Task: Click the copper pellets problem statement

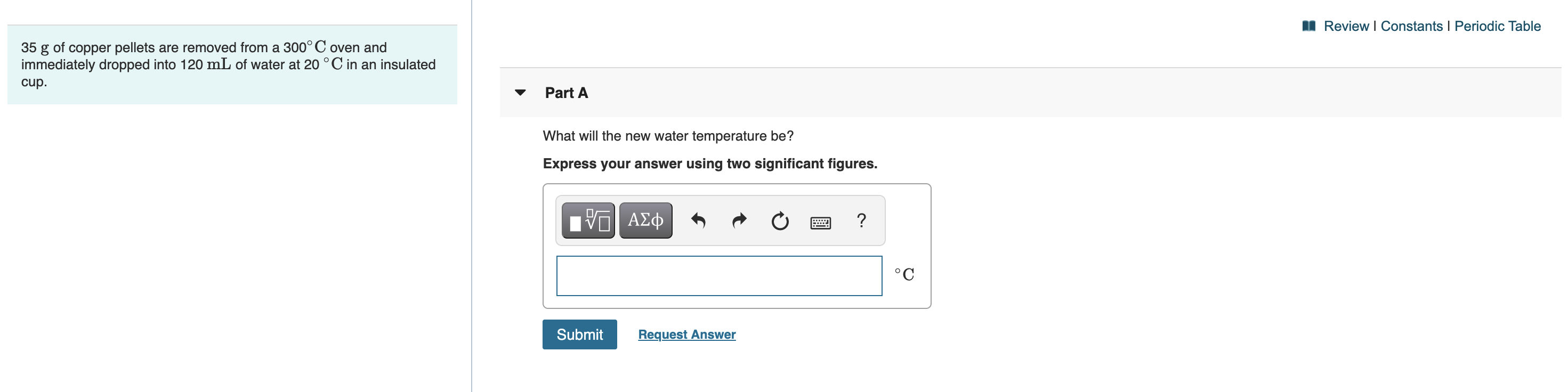Action: (x=228, y=64)
